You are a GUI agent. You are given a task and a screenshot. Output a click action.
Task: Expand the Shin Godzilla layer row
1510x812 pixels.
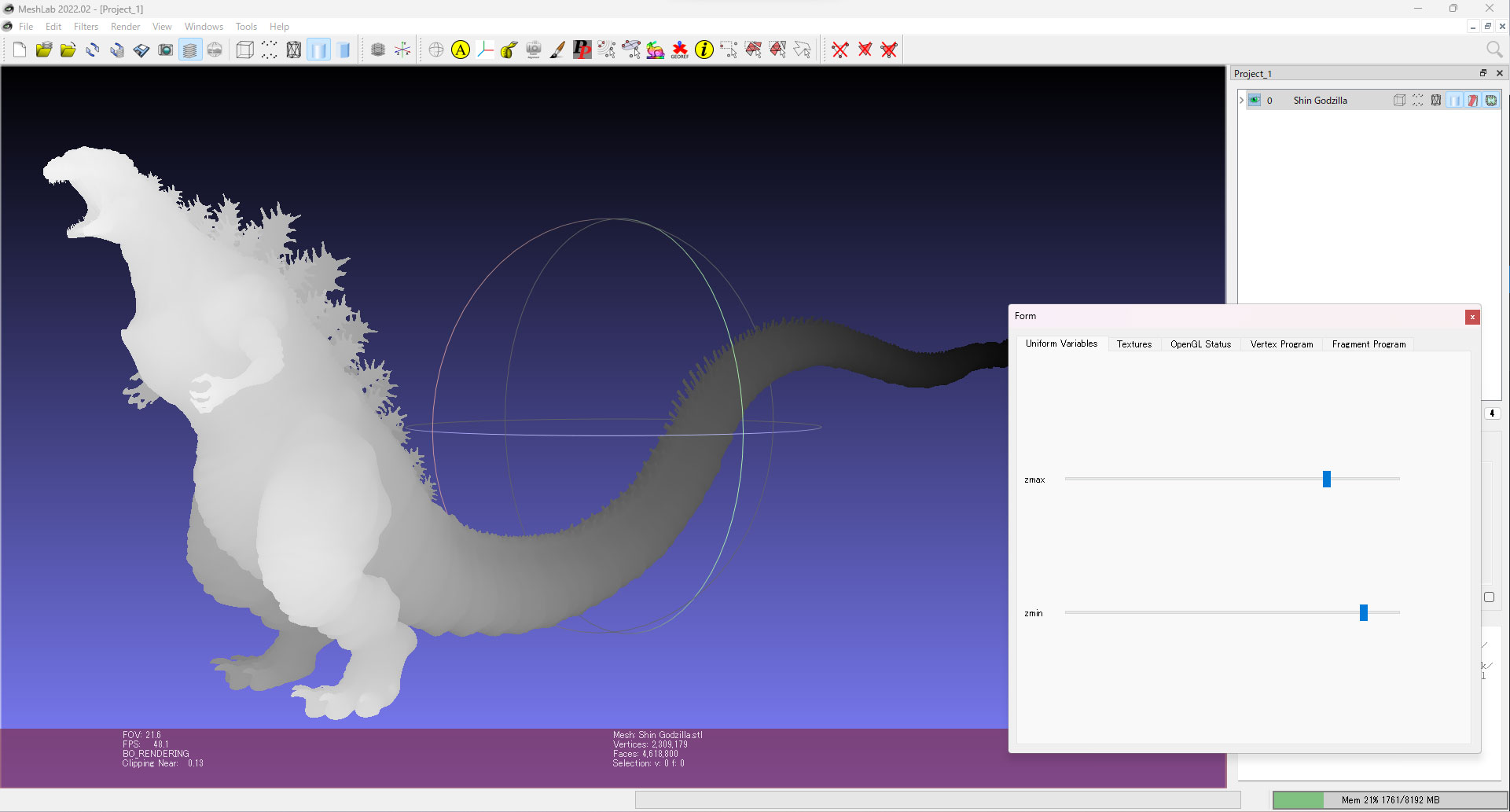tap(1242, 100)
